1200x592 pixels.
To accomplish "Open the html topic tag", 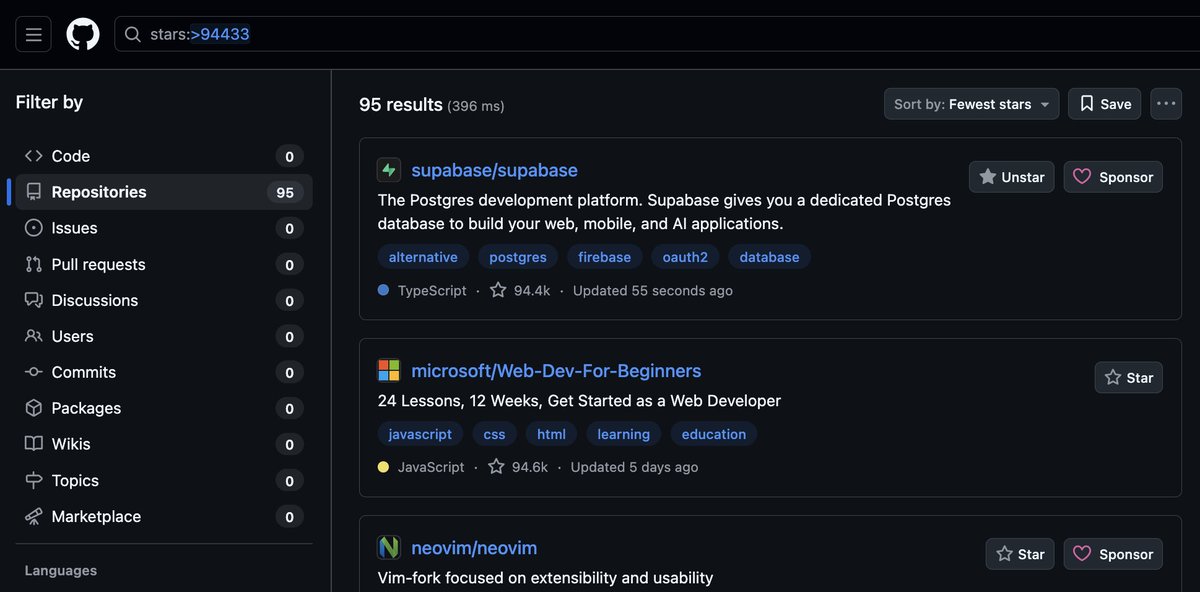I will point(551,434).
